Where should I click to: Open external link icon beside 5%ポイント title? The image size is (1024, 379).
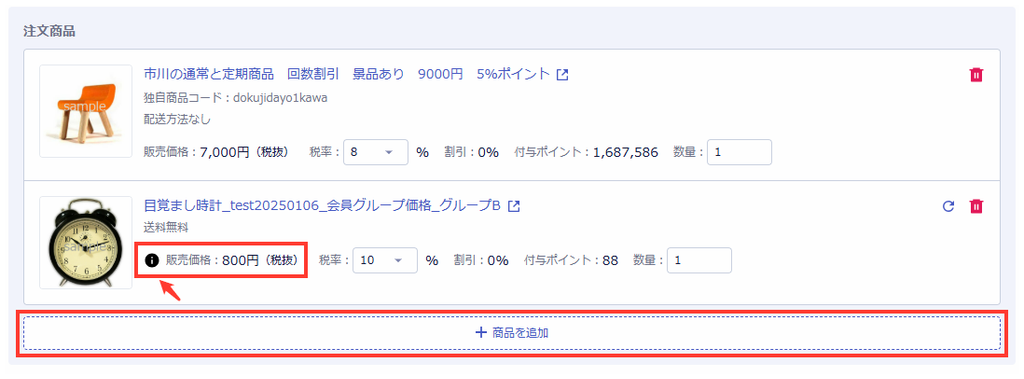click(562, 74)
